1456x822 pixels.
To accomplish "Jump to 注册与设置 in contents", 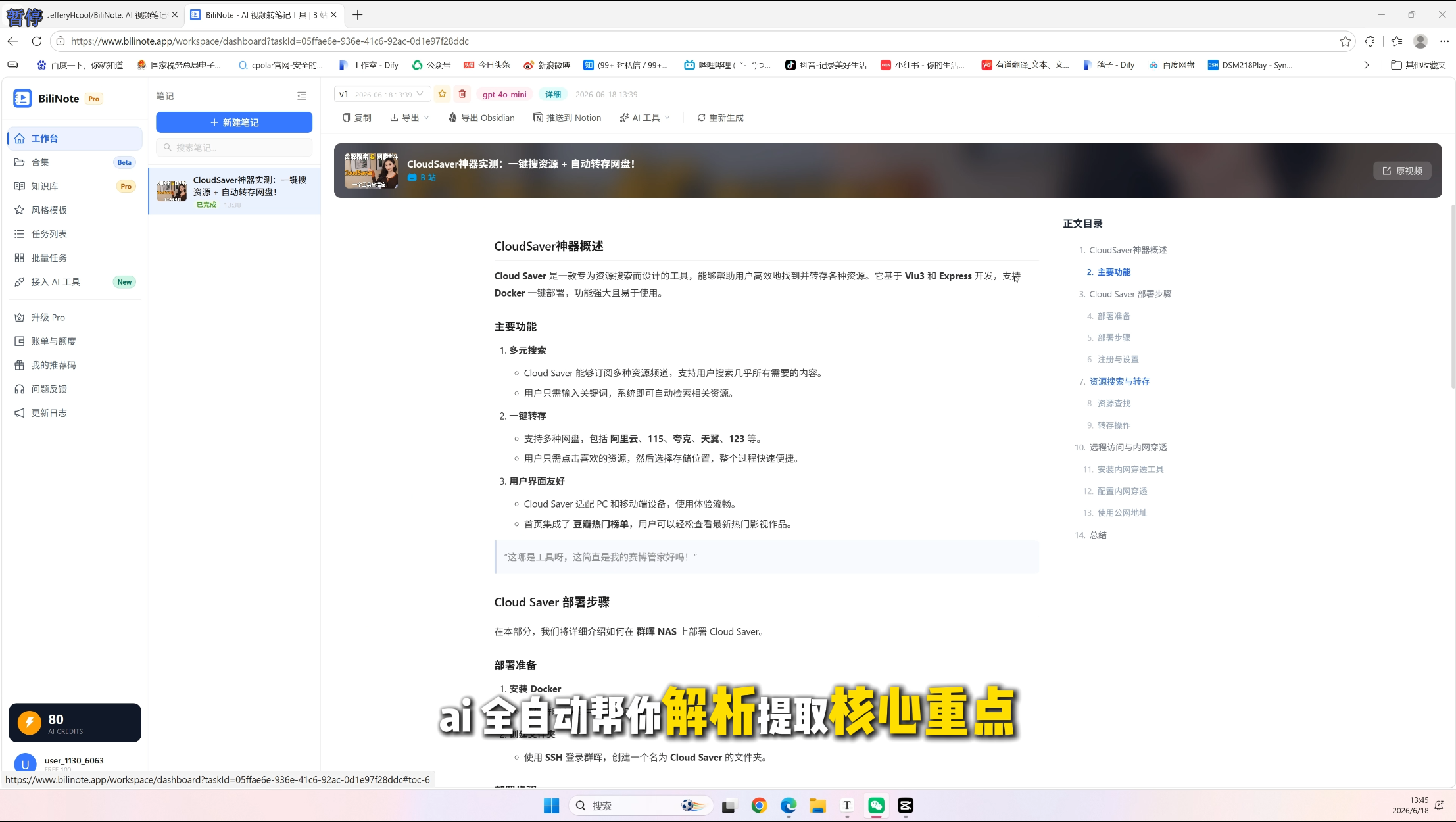I will (1118, 360).
